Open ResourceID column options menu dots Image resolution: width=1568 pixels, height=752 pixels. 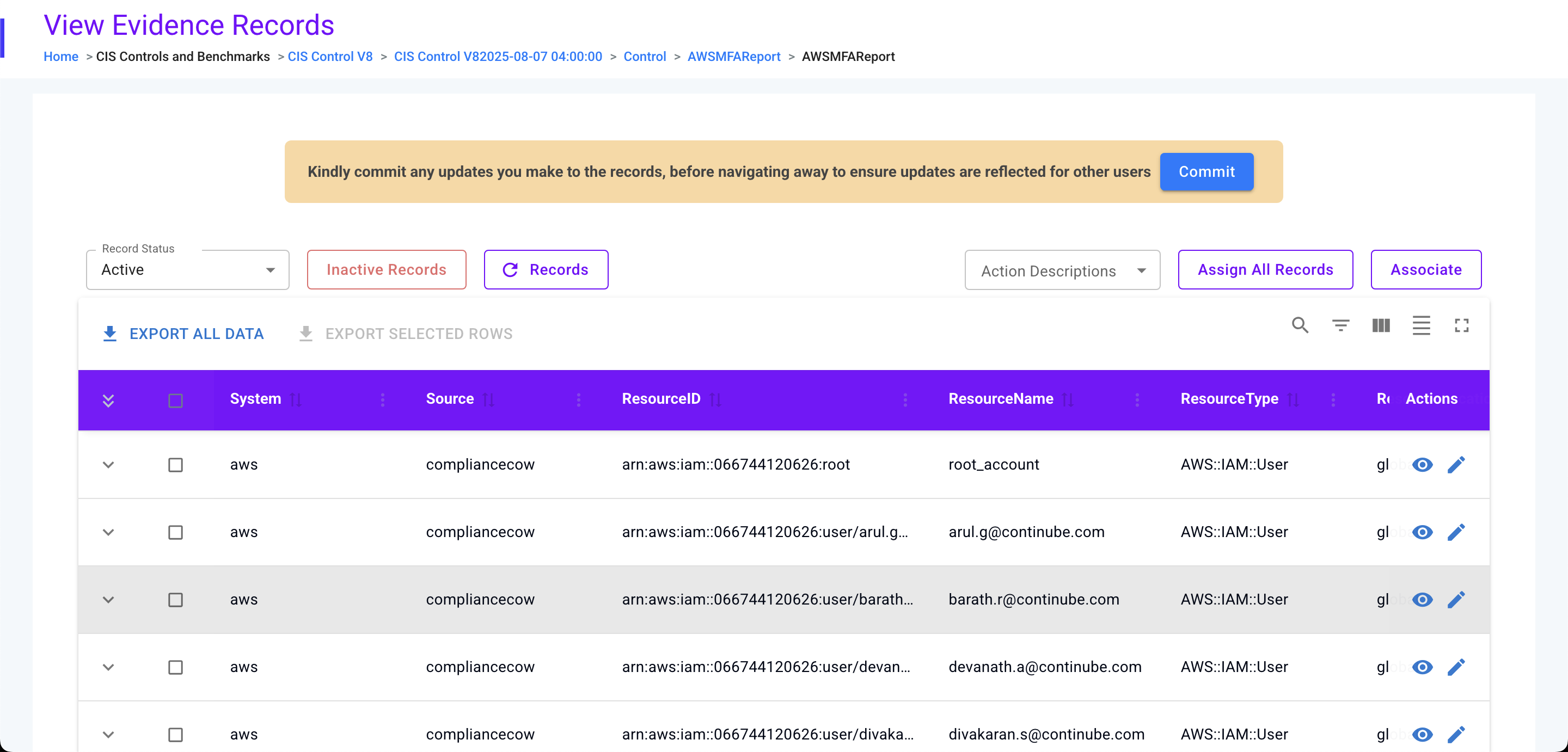[904, 400]
